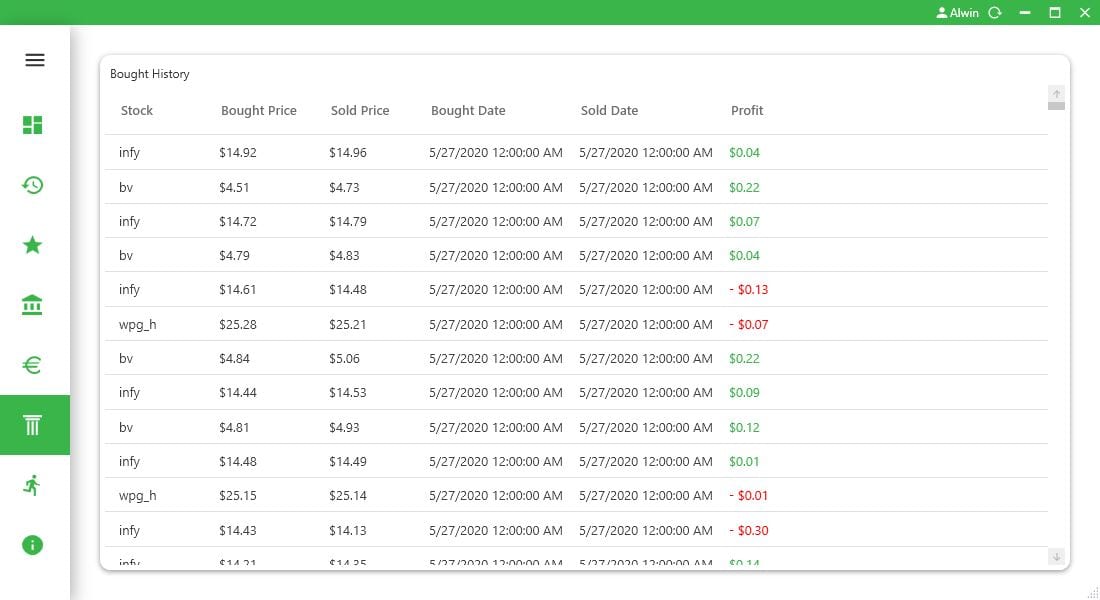Select the $14.92 bought price cell
Image resolution: width=1100 pixels, height=600 pixels.
238,153
